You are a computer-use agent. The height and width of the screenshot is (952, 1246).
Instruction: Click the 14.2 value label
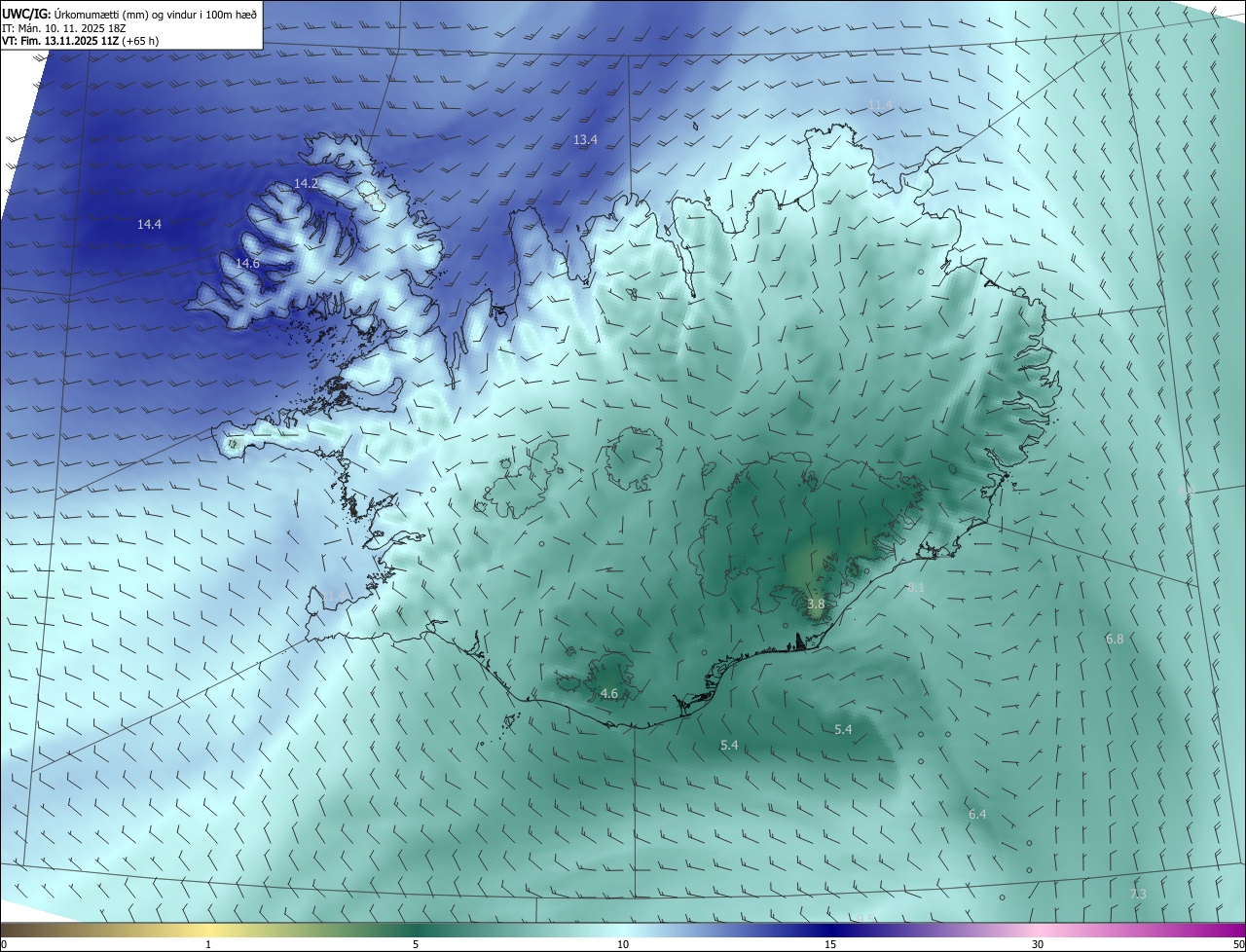(x=306, y=183)
